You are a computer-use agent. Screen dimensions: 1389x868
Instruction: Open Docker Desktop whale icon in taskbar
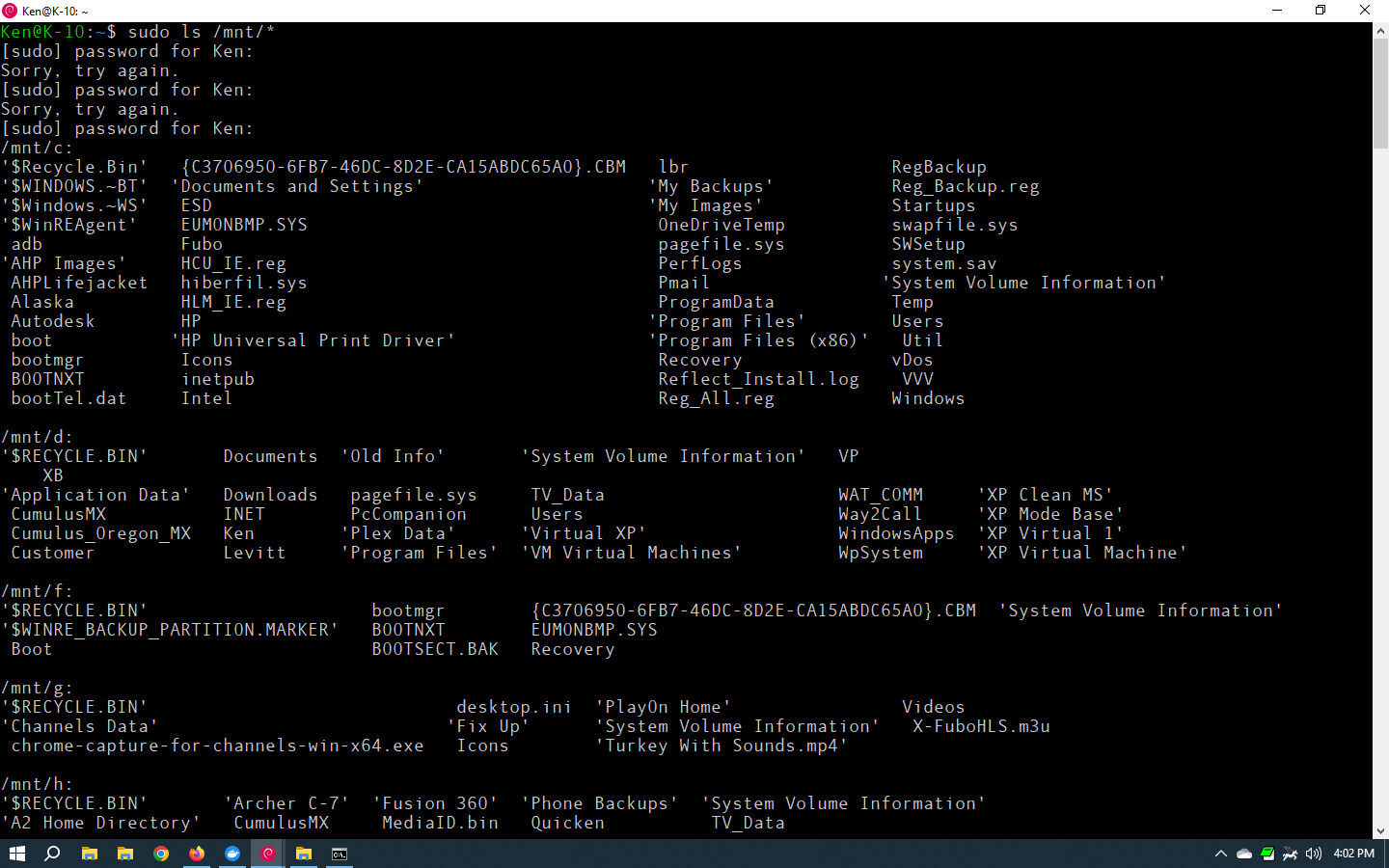point(232,854)
